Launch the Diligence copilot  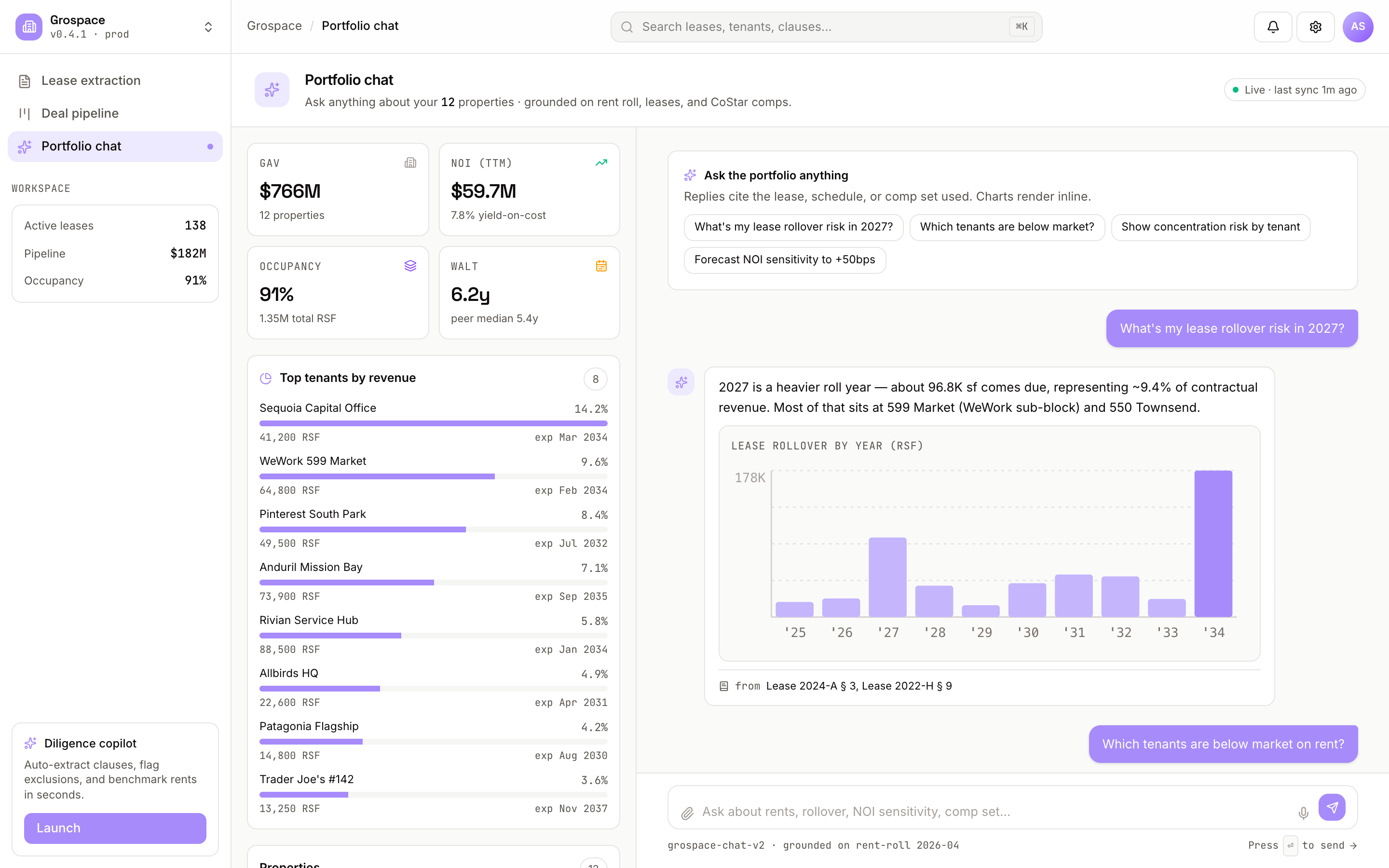click(x=115, y=828)
